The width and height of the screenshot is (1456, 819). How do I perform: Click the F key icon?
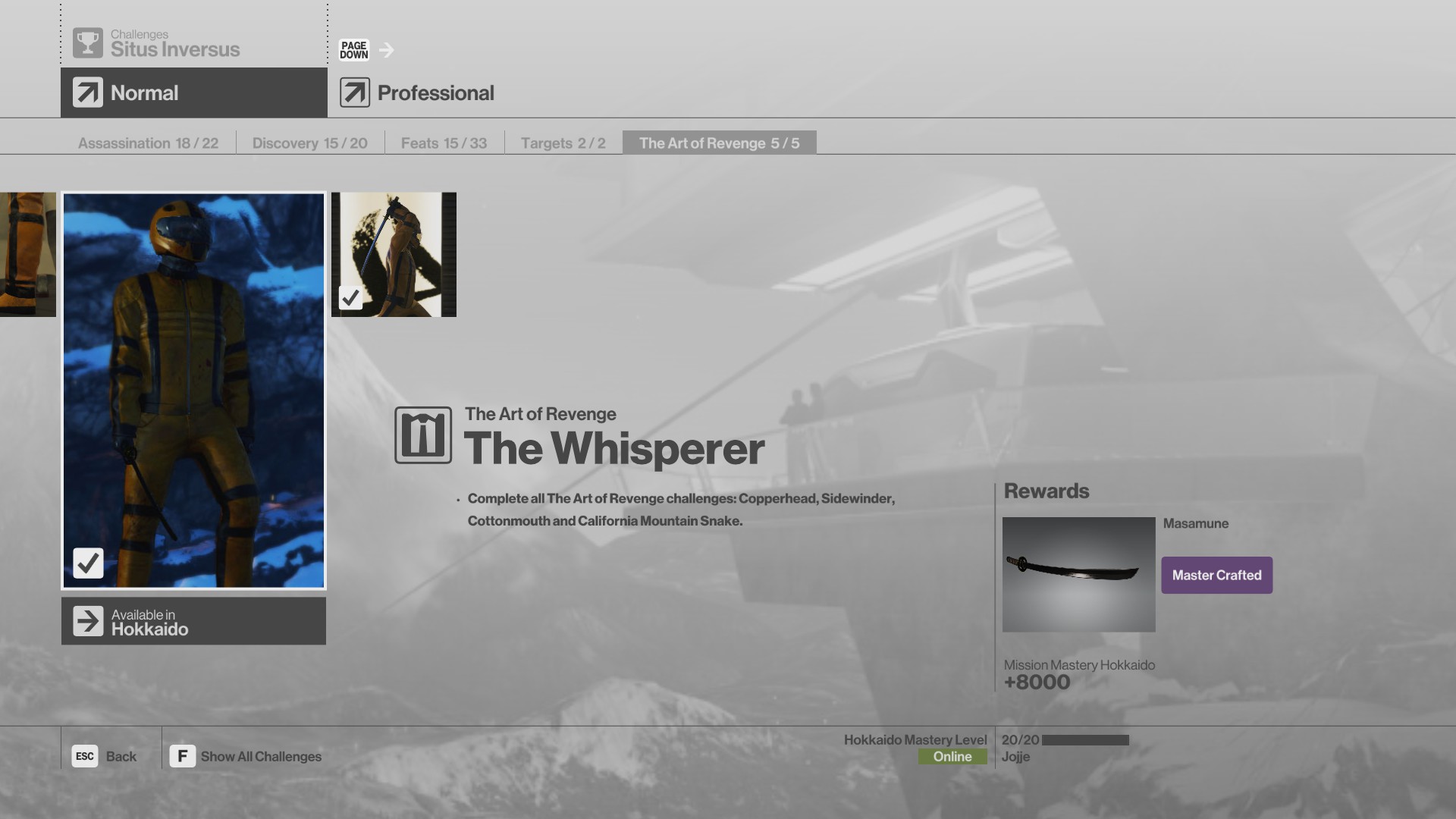[x=182, y=756]
